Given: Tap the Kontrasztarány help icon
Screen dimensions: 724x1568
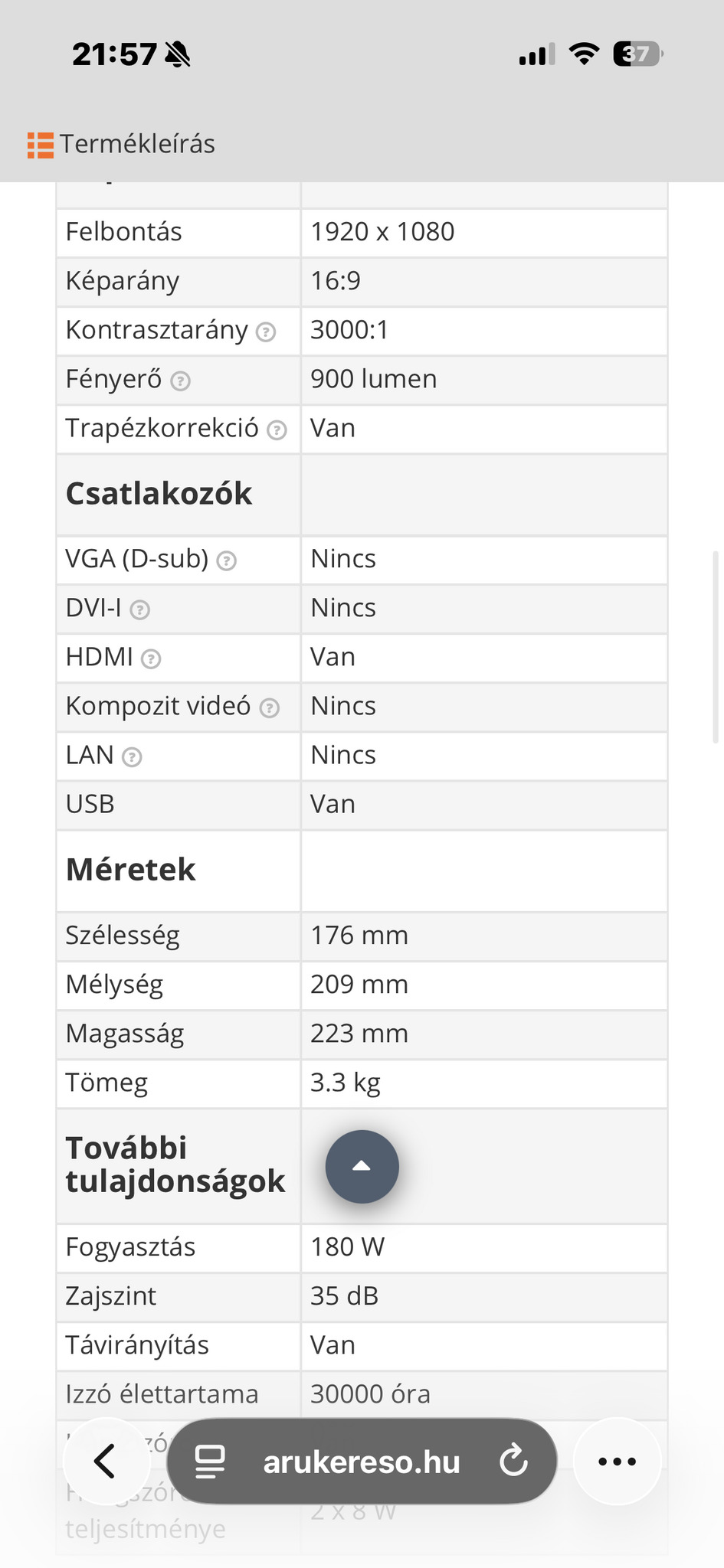Looking at the screenshot, I should pos(265,332).
